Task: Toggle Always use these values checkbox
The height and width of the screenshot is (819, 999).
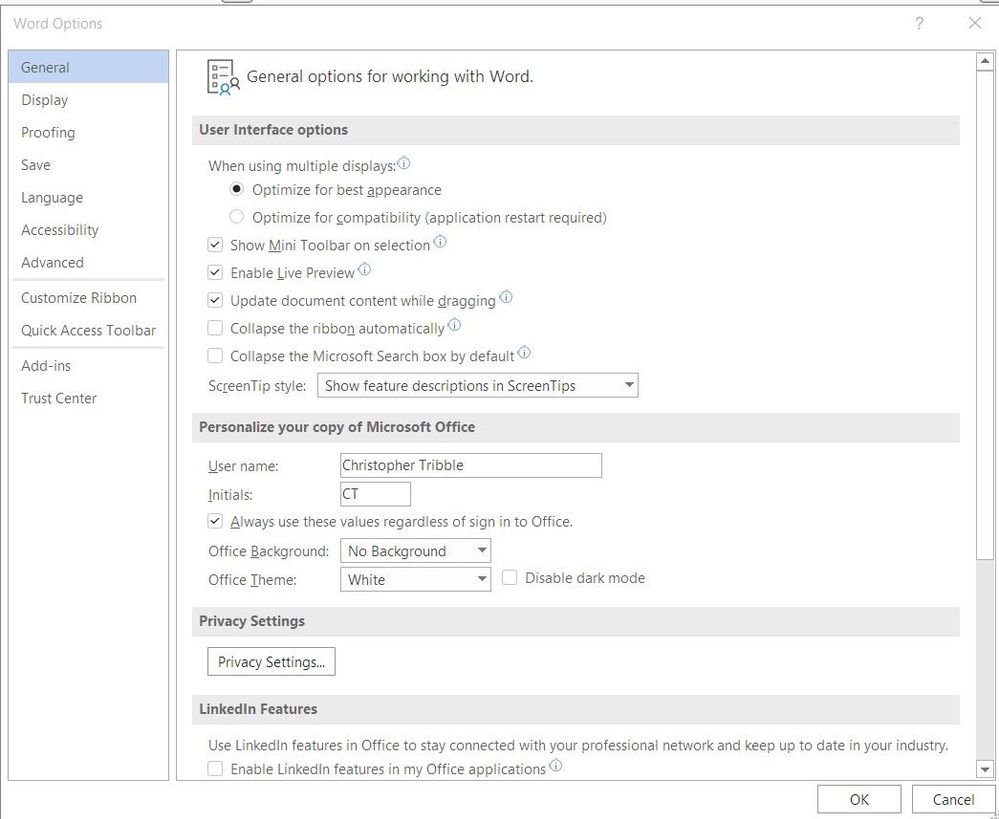Action: coord(215,521)
